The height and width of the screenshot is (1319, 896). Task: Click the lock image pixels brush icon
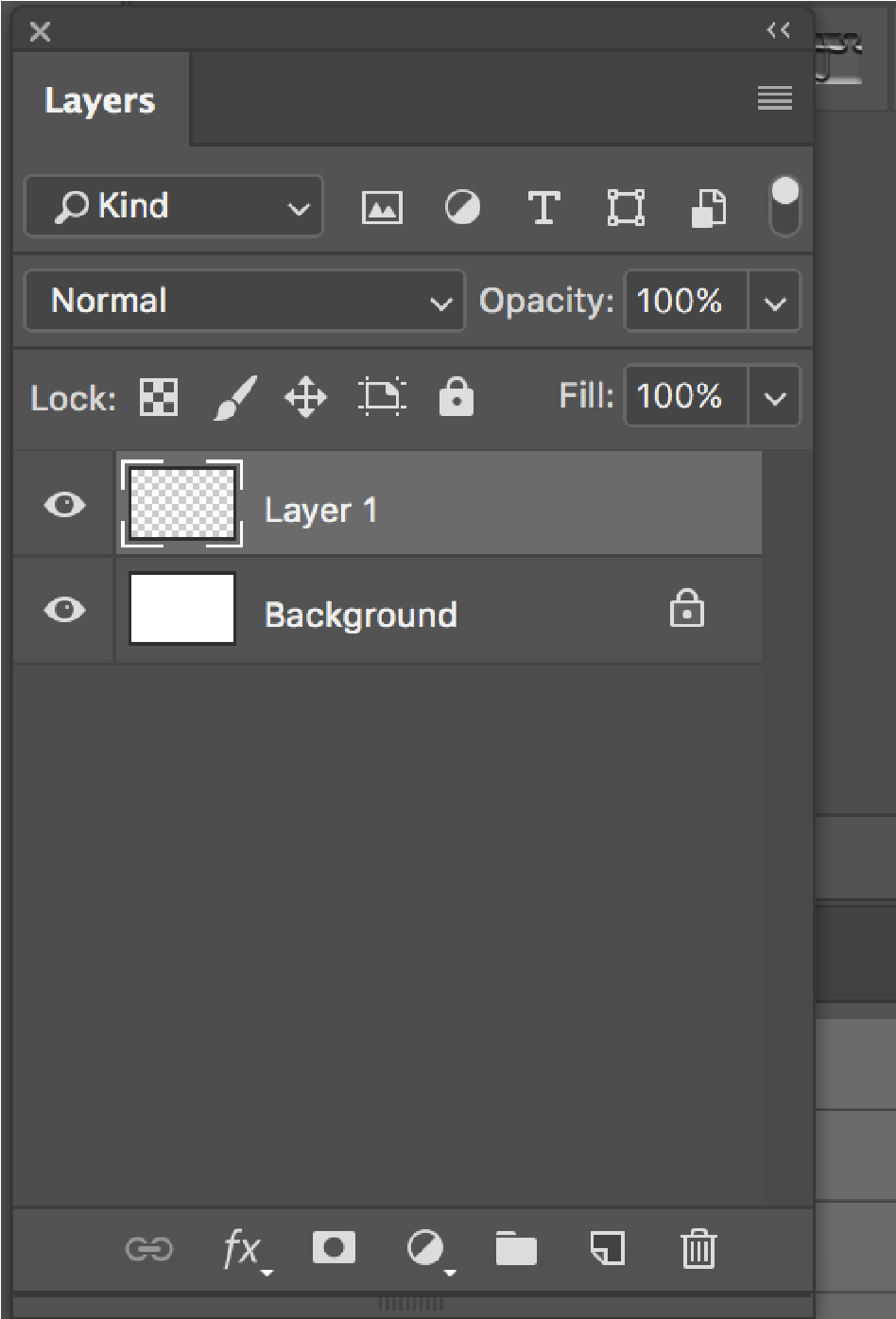click(x=234, y=397)
